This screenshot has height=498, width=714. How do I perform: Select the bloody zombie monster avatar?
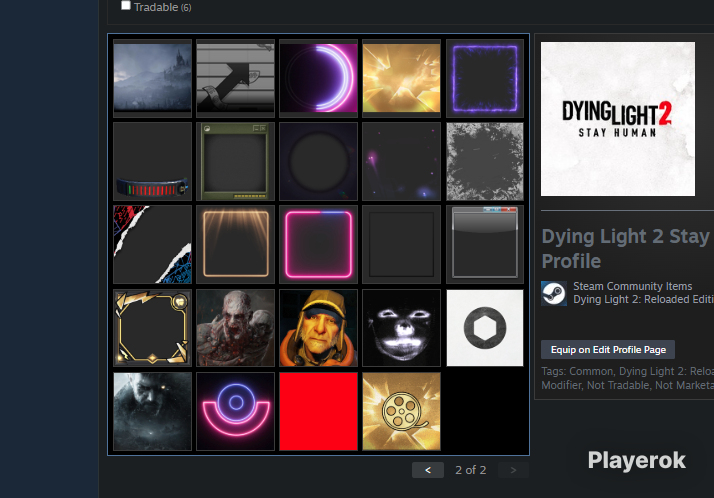click(x=235, y=328)
